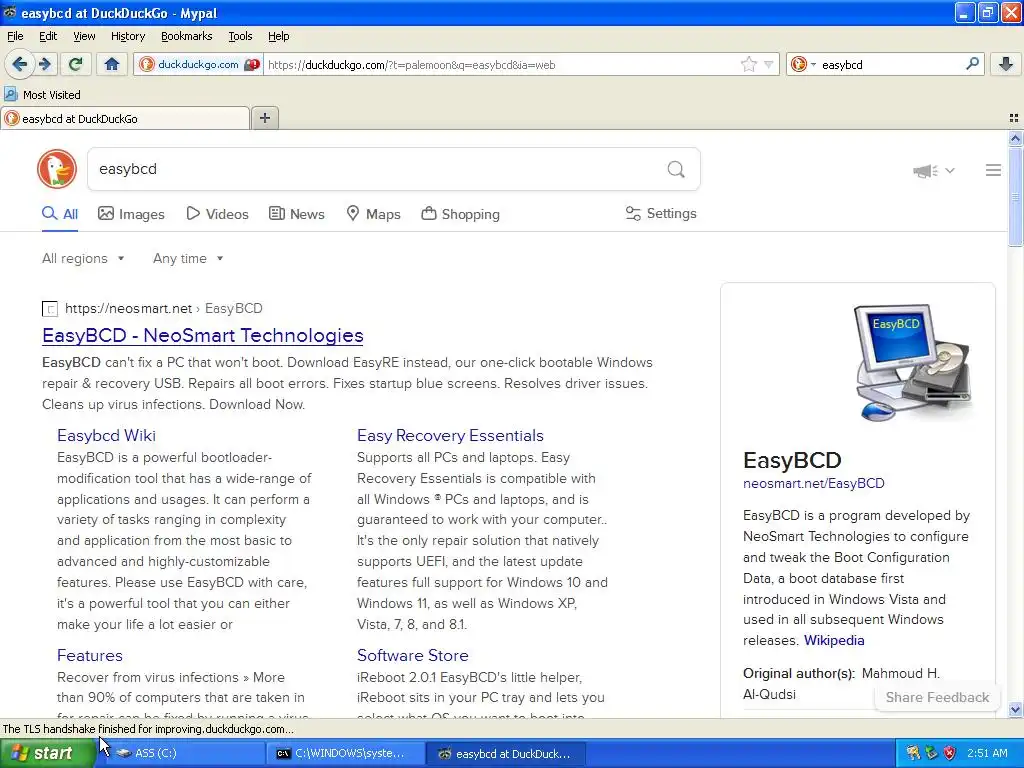
Task: Open the View menu
Action: [84, 36]
